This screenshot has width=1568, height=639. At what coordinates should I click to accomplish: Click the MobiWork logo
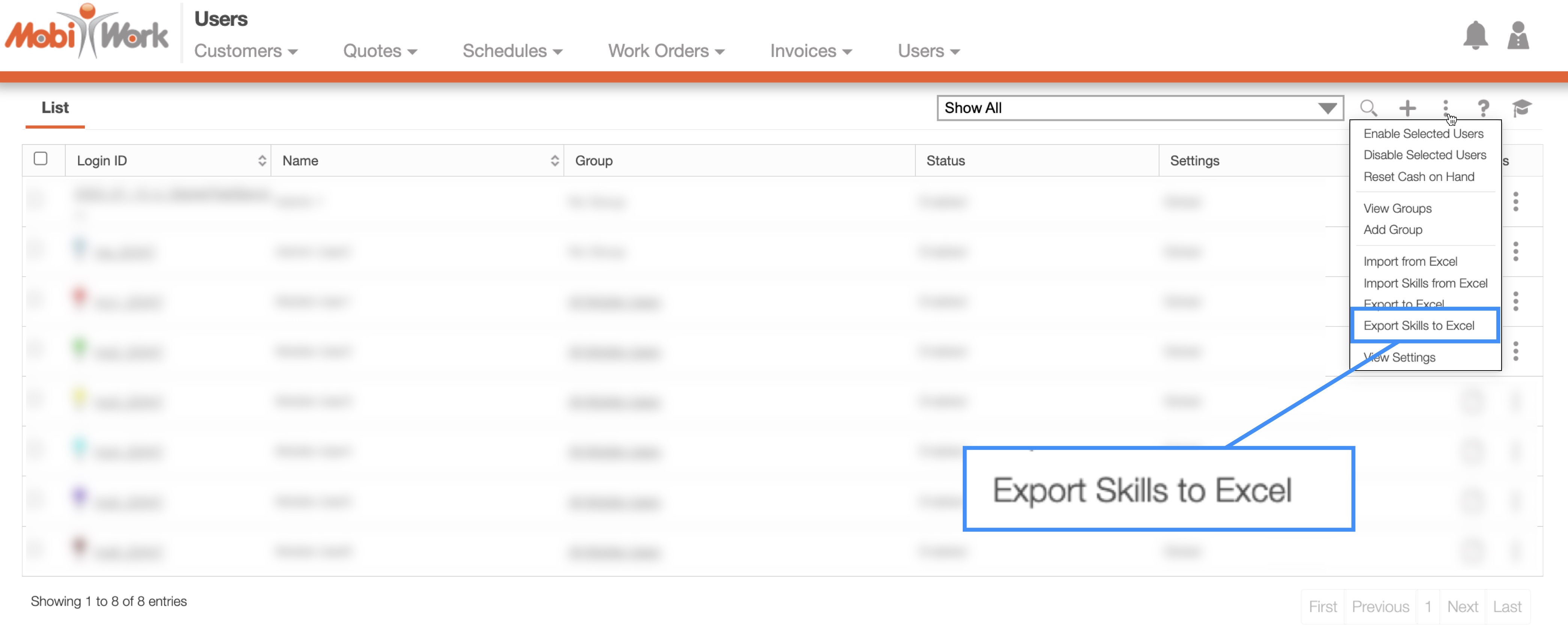87,33
